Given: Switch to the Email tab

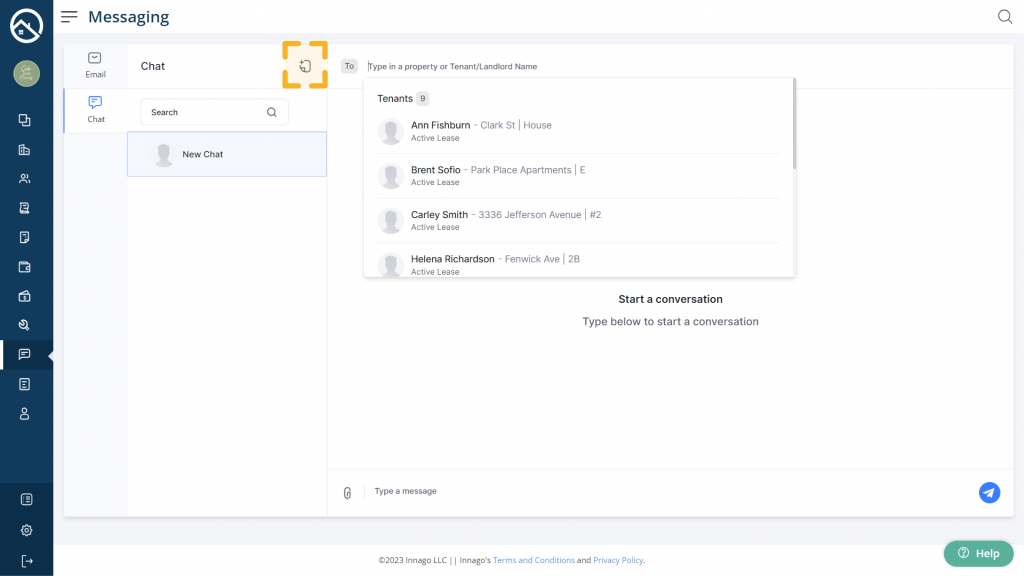Looking at the screenshot, I should [x=95, y=65].
